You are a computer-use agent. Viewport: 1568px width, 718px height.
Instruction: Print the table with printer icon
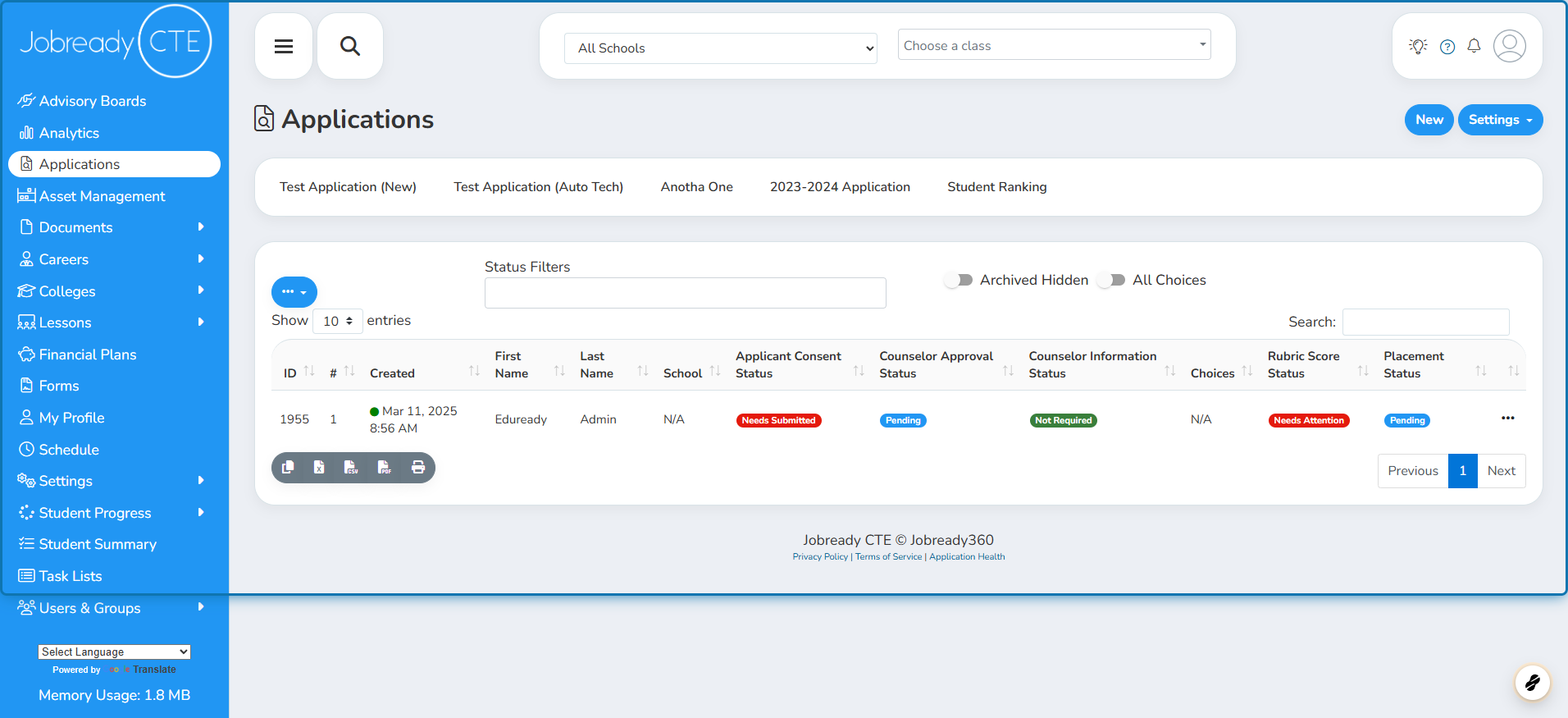coord(418,468)
